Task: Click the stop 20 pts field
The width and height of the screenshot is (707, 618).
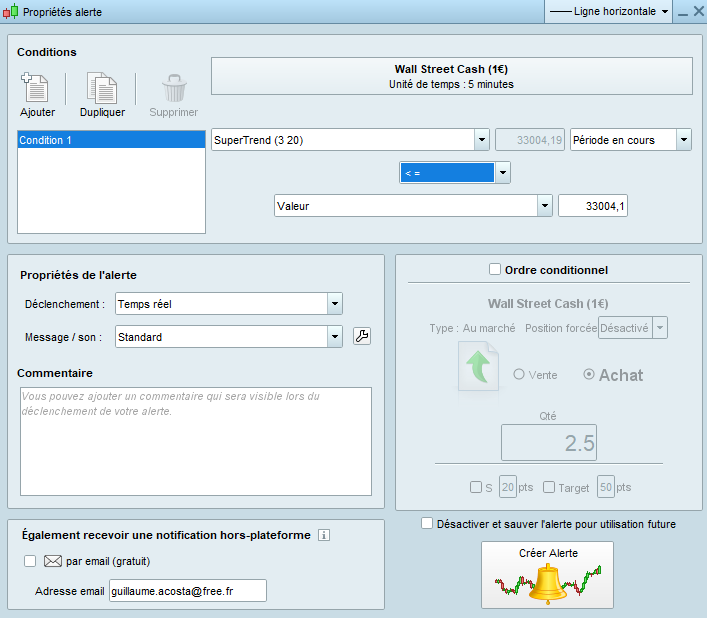Action: pos(508,487)
